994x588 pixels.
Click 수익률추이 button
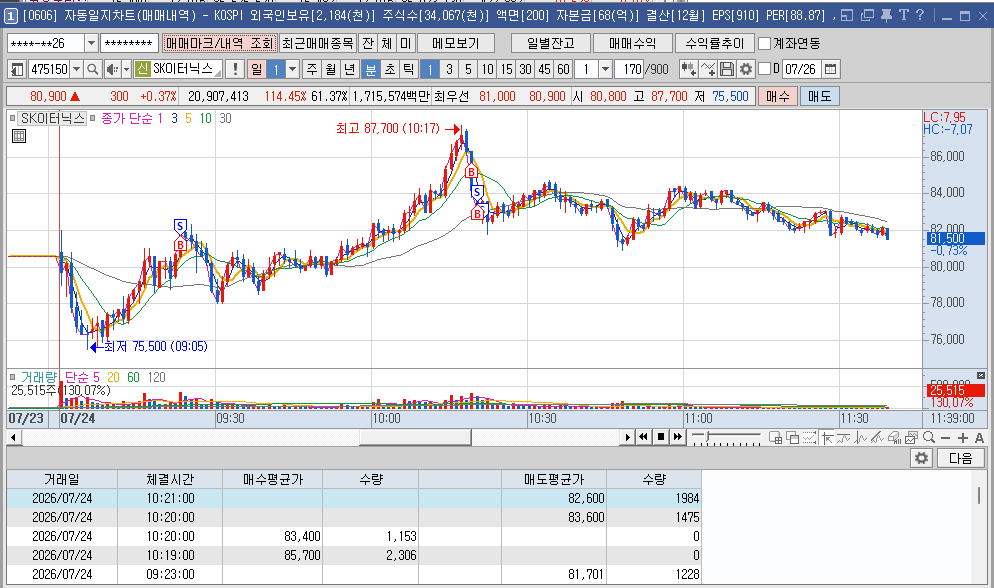[714, 43]
